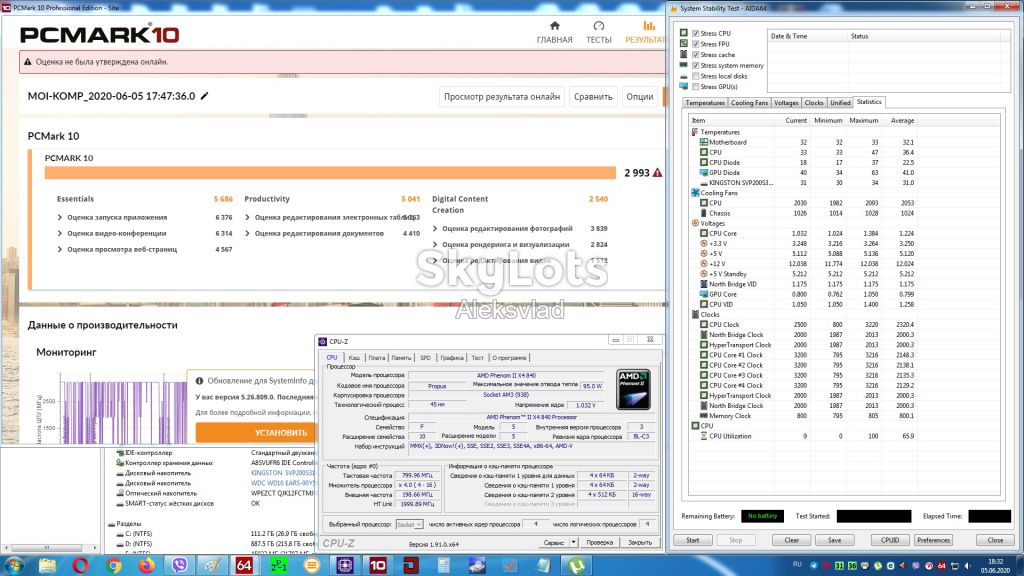The height and width of the screenshot is (576, 1024).
Task: Uncheck Stress system memory checkbox
Action: (696, 65)
